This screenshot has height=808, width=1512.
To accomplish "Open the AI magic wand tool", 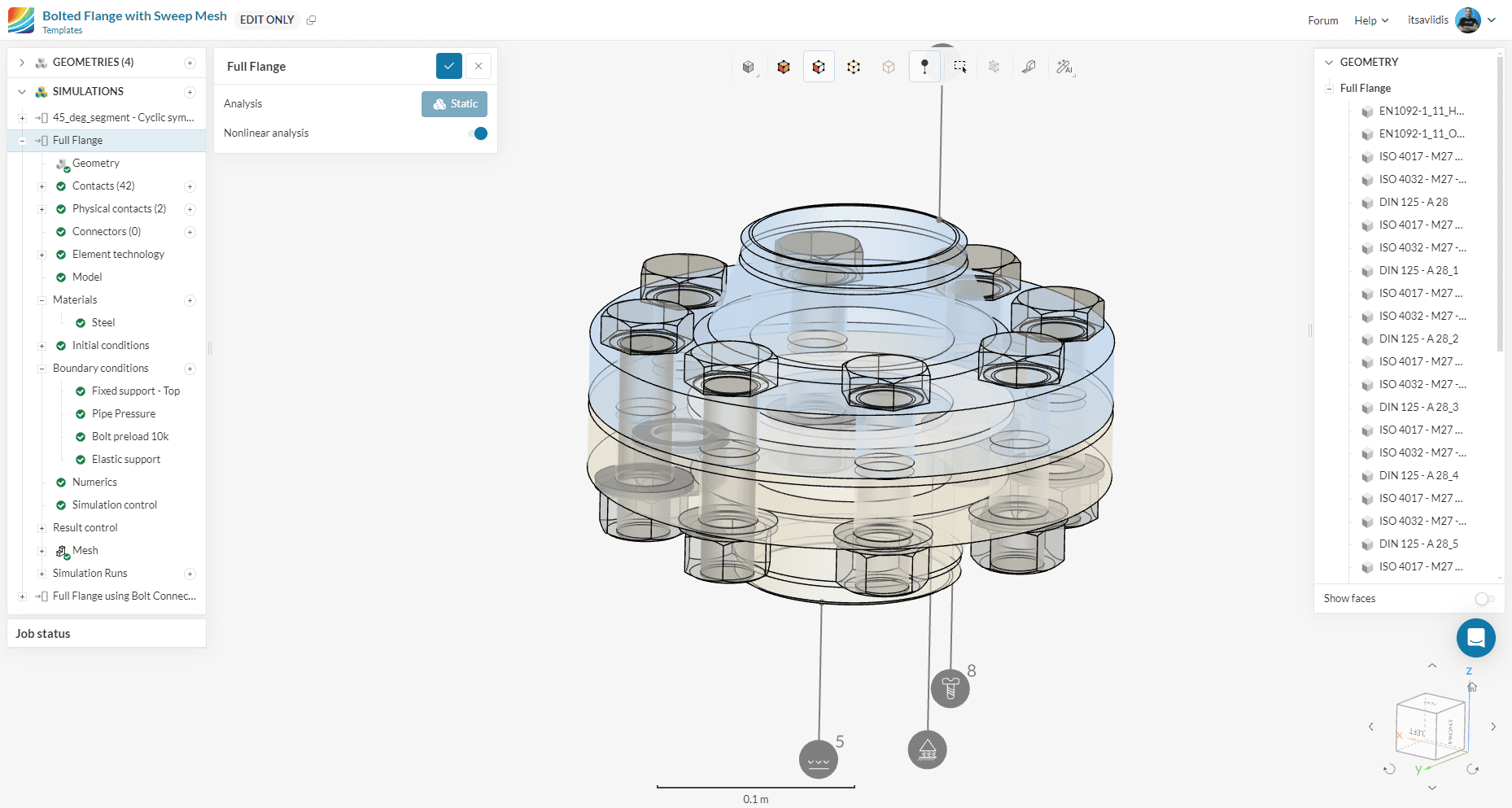I will tap(1064, 67).
